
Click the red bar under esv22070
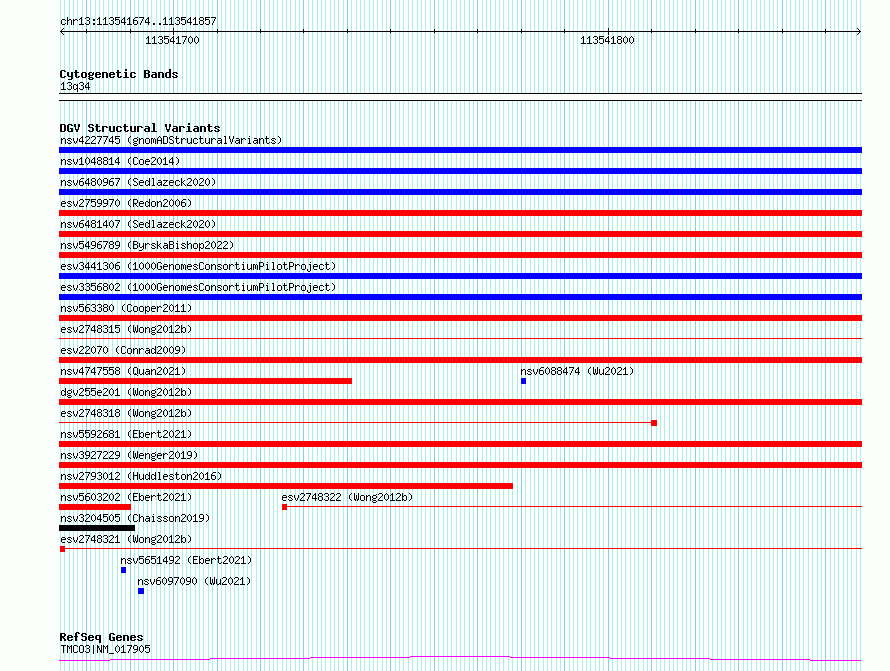click(460, 360)
